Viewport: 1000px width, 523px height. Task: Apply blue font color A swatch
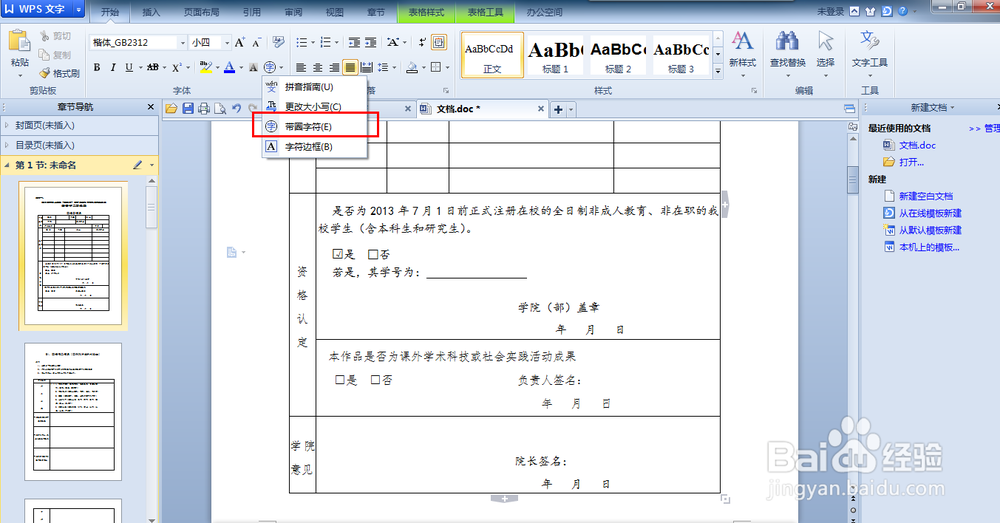click(230, 67)
